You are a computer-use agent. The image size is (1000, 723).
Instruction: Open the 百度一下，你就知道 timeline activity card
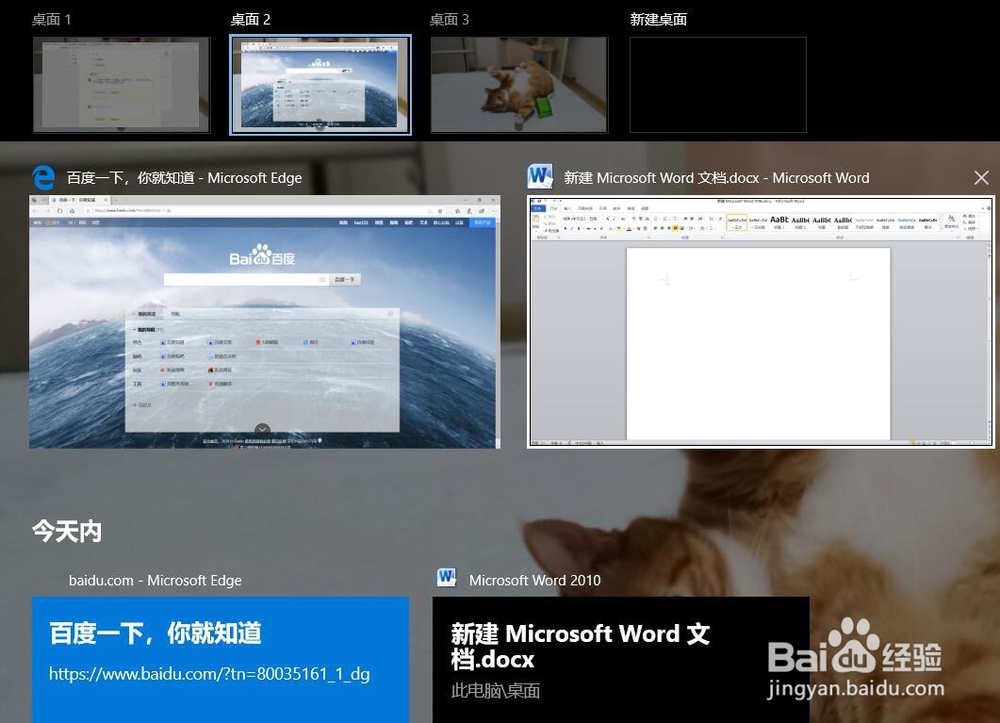[x=221, y=659]
